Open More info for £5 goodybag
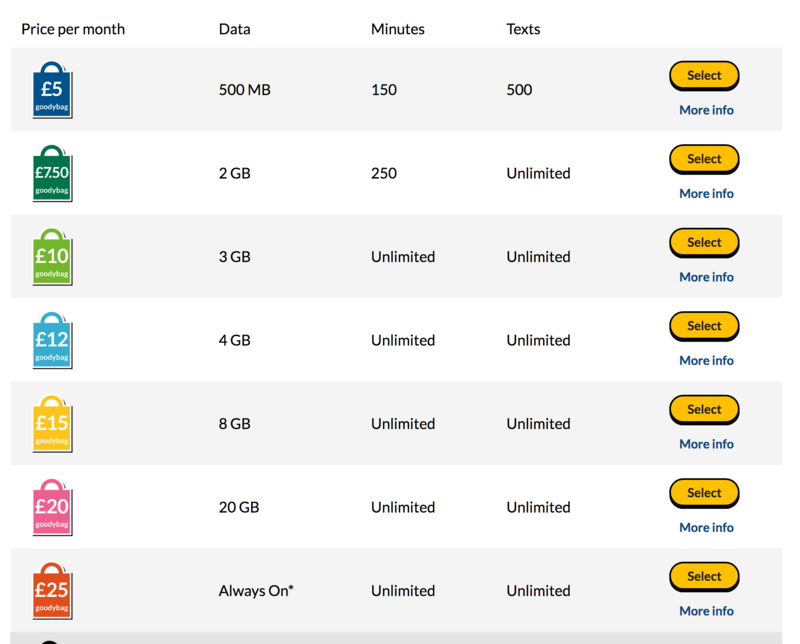This screenshot has height=644, width=800. pyautogui.click(x=706, y=110)
